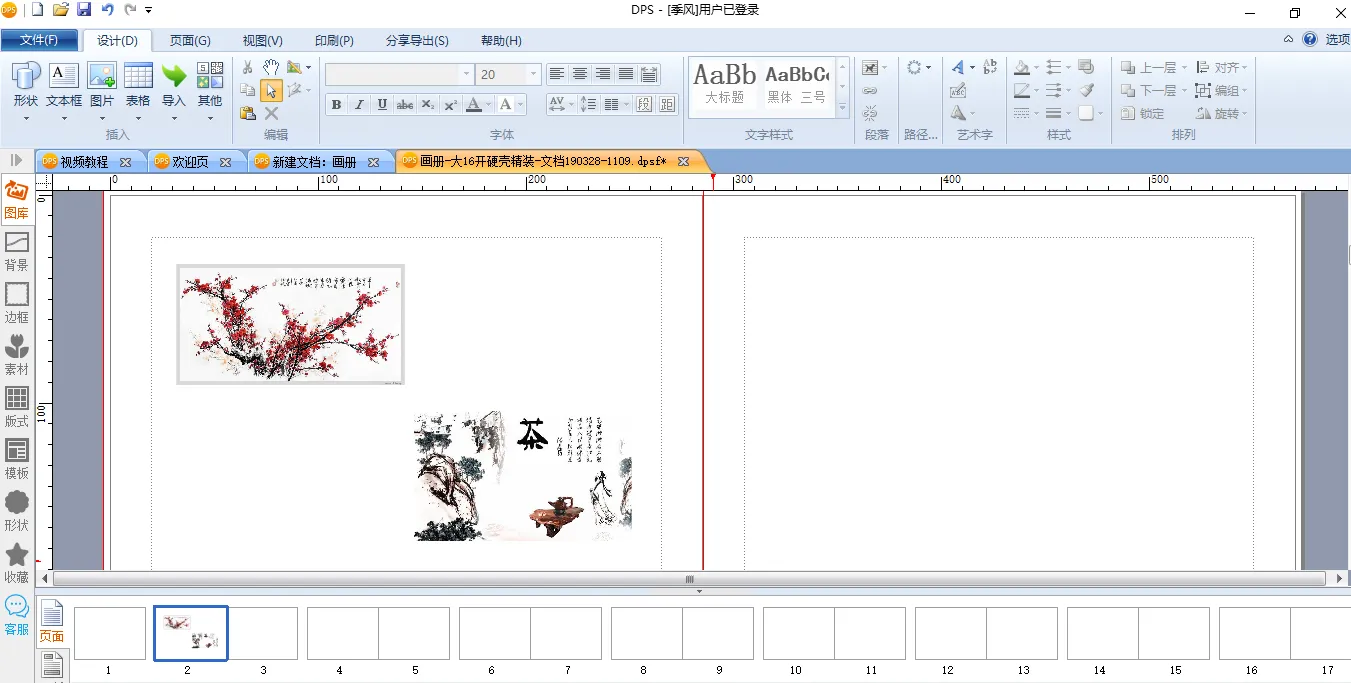
Task: Select page 4 thumbnail in page strip
Action: (342, 634)
